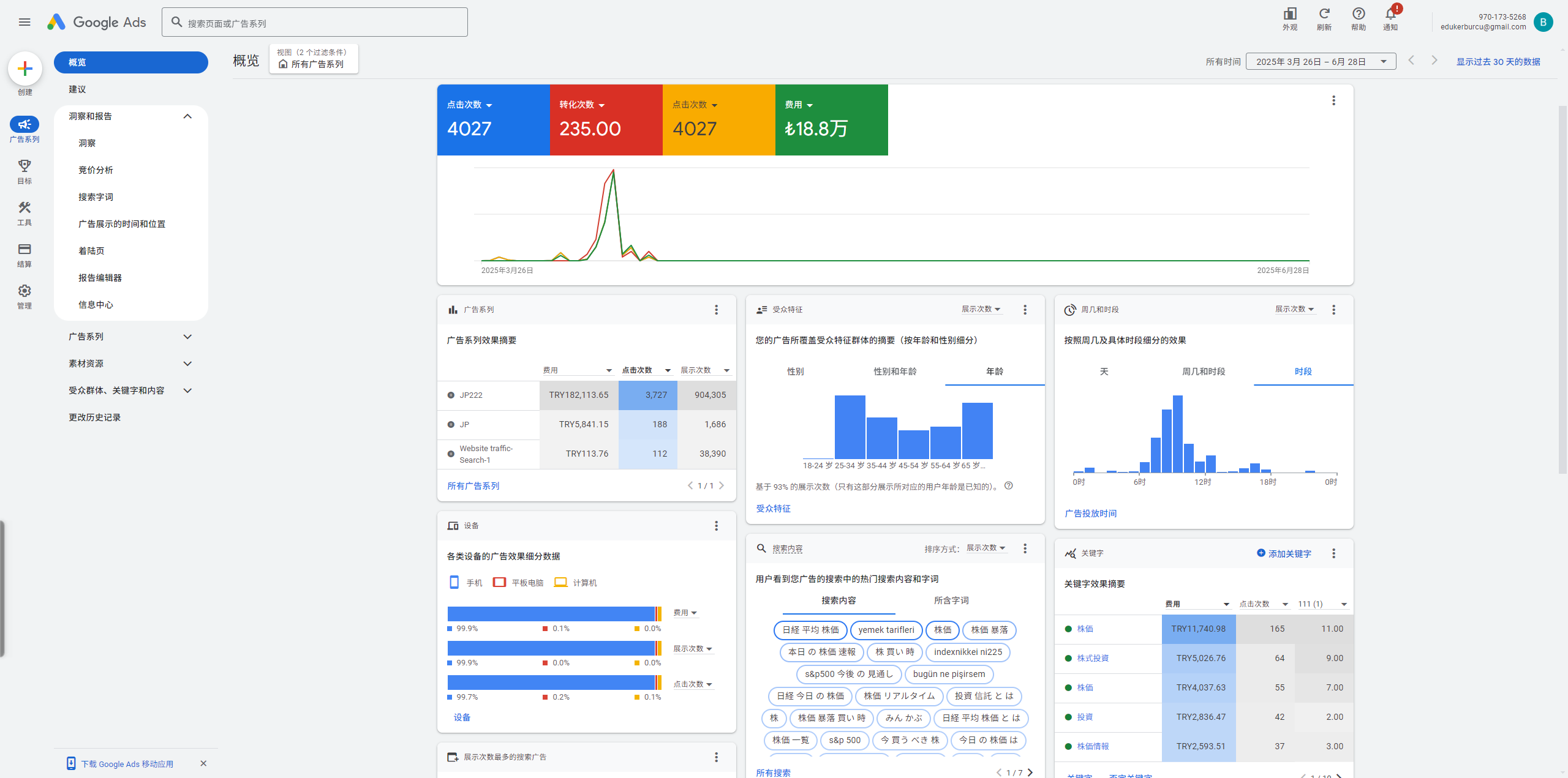Click 显示过去 30 天的数据 link

(1498, 62)
